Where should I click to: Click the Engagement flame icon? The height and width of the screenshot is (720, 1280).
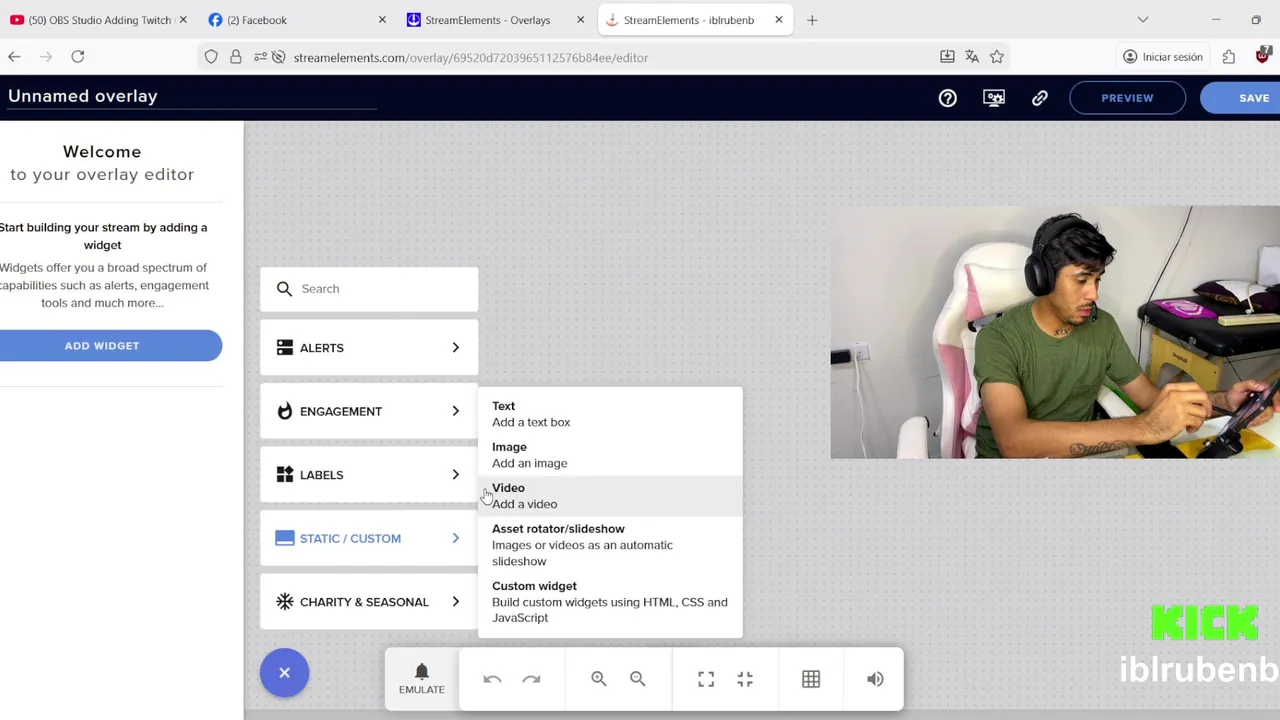pos(285,411)
